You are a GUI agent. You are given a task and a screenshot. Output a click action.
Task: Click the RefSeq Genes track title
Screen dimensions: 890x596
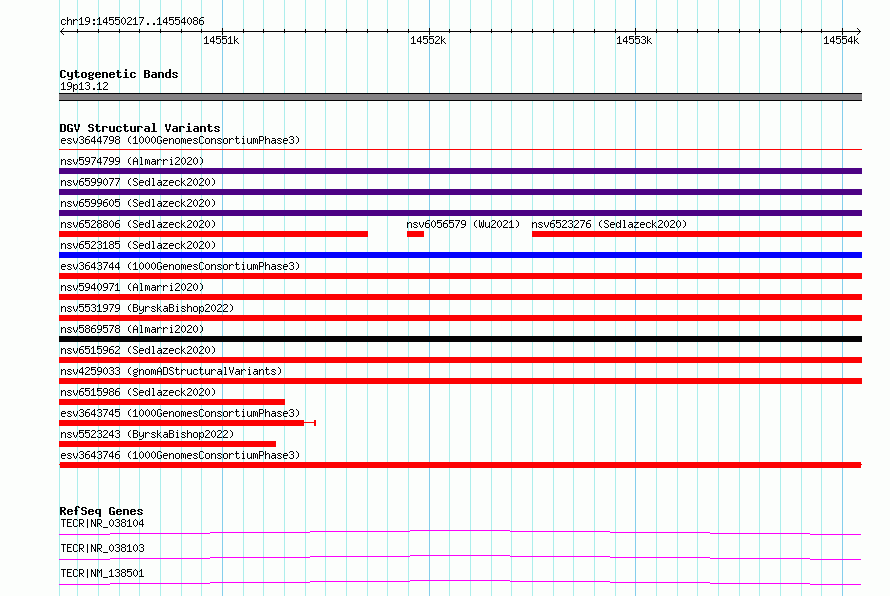tap(101, 511)
